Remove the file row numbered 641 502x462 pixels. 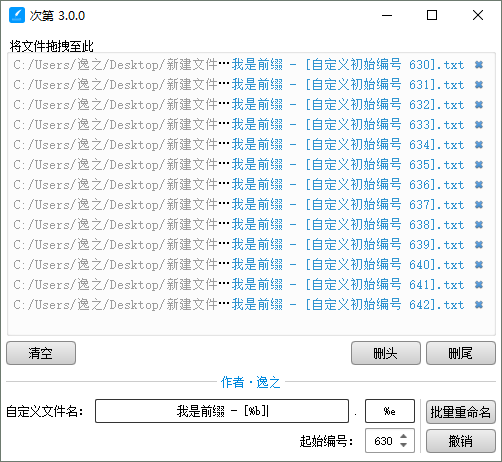pos(479,285)
